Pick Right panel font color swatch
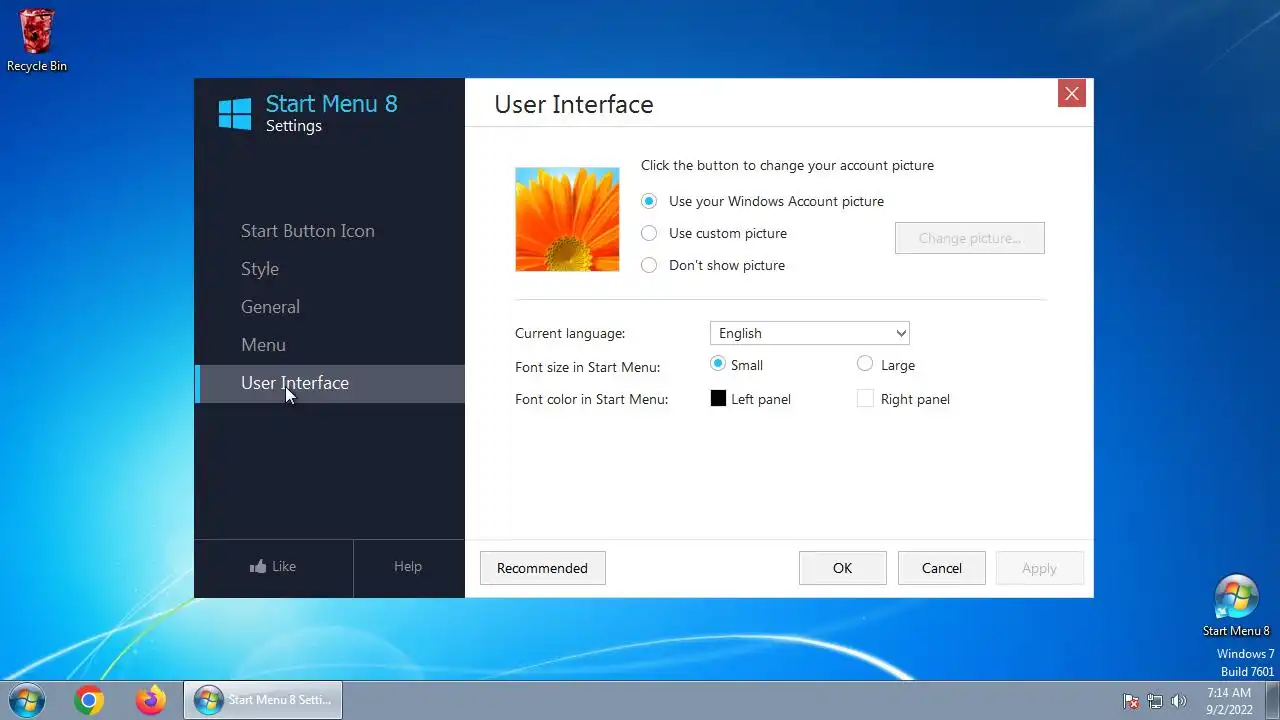The width and height of the screenshot is (1280, 720). [865, 398]
